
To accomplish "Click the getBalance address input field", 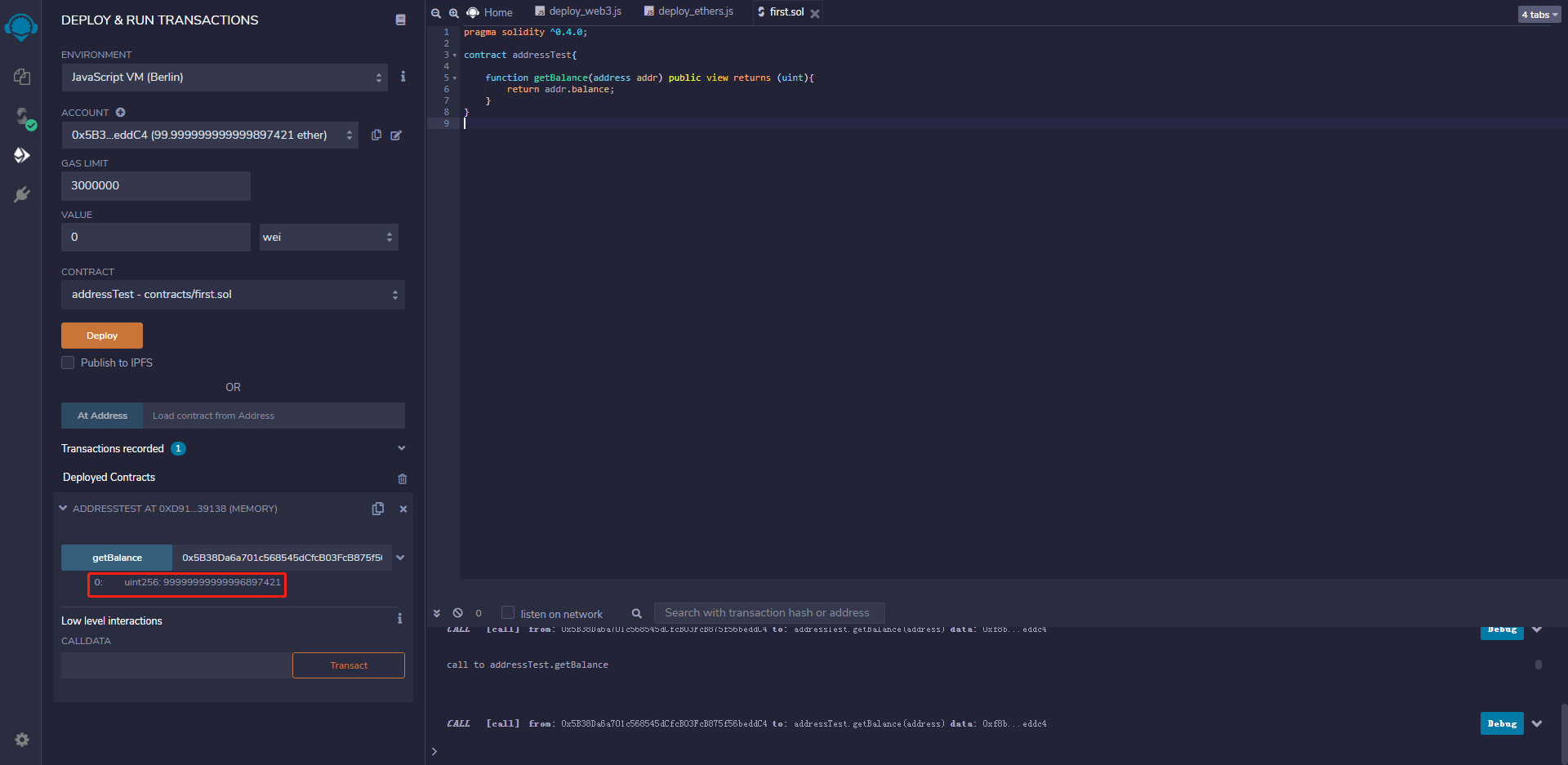I will click(x=282, y=558).
